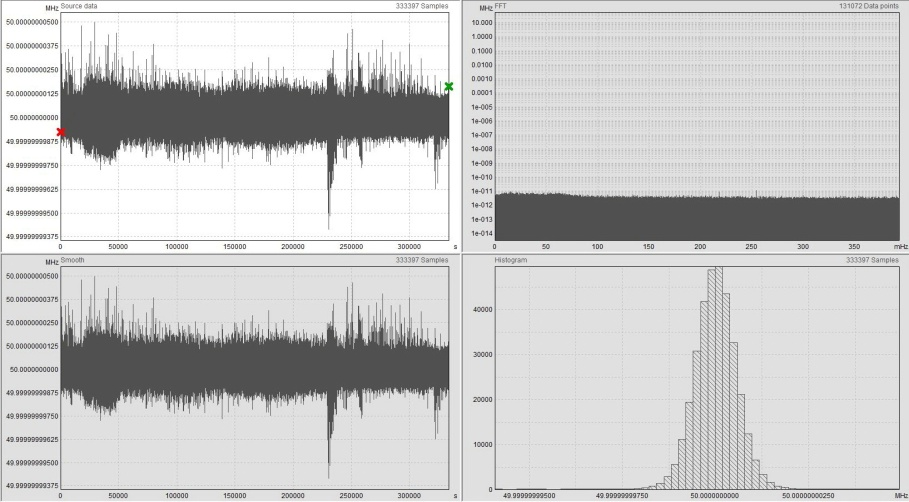Click the 1e-005 label on FFT y-axis

click(x=482, y=107)
